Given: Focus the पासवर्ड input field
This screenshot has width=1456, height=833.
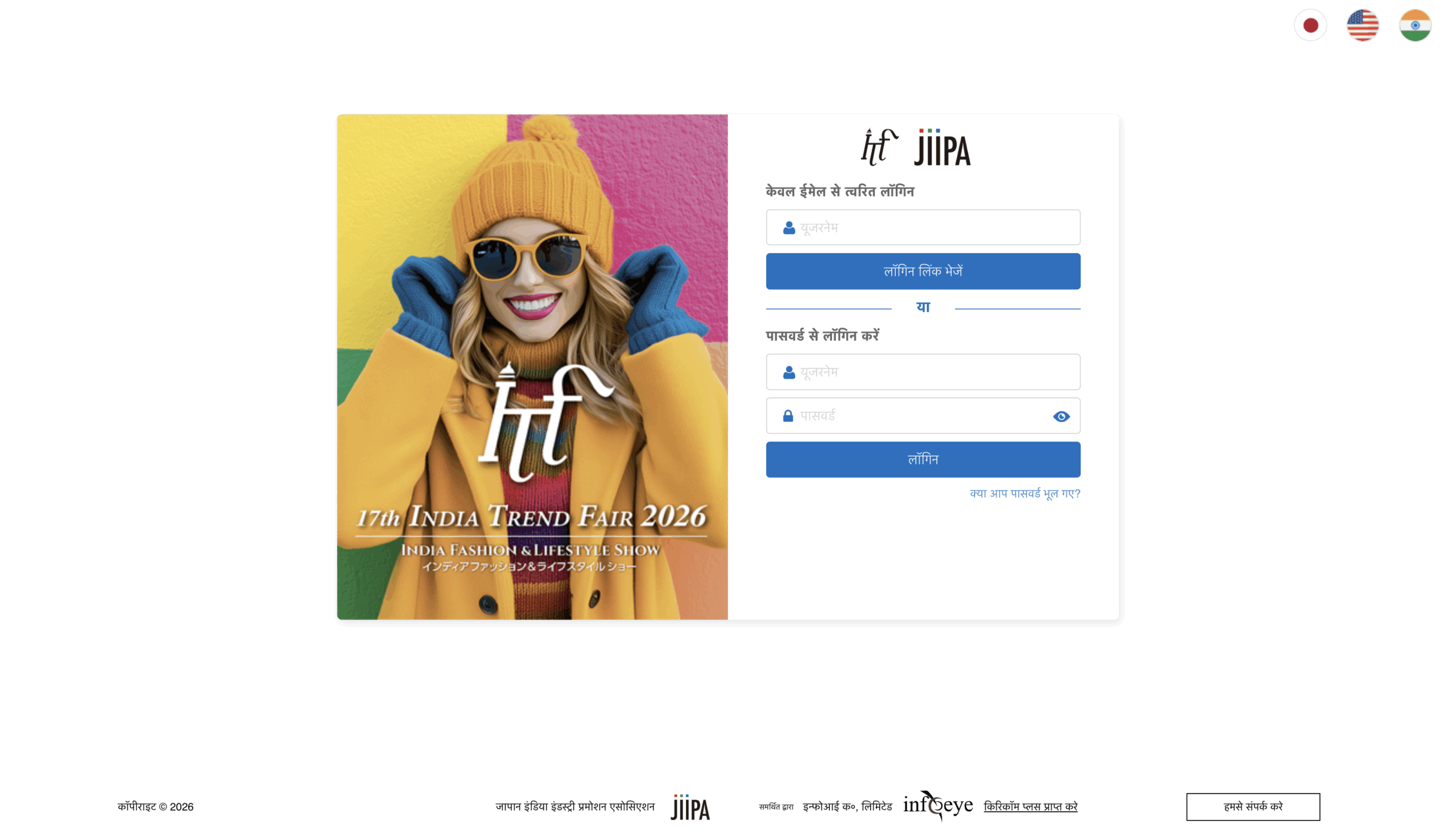Looking at the screenshot, I should pos(923,416).
